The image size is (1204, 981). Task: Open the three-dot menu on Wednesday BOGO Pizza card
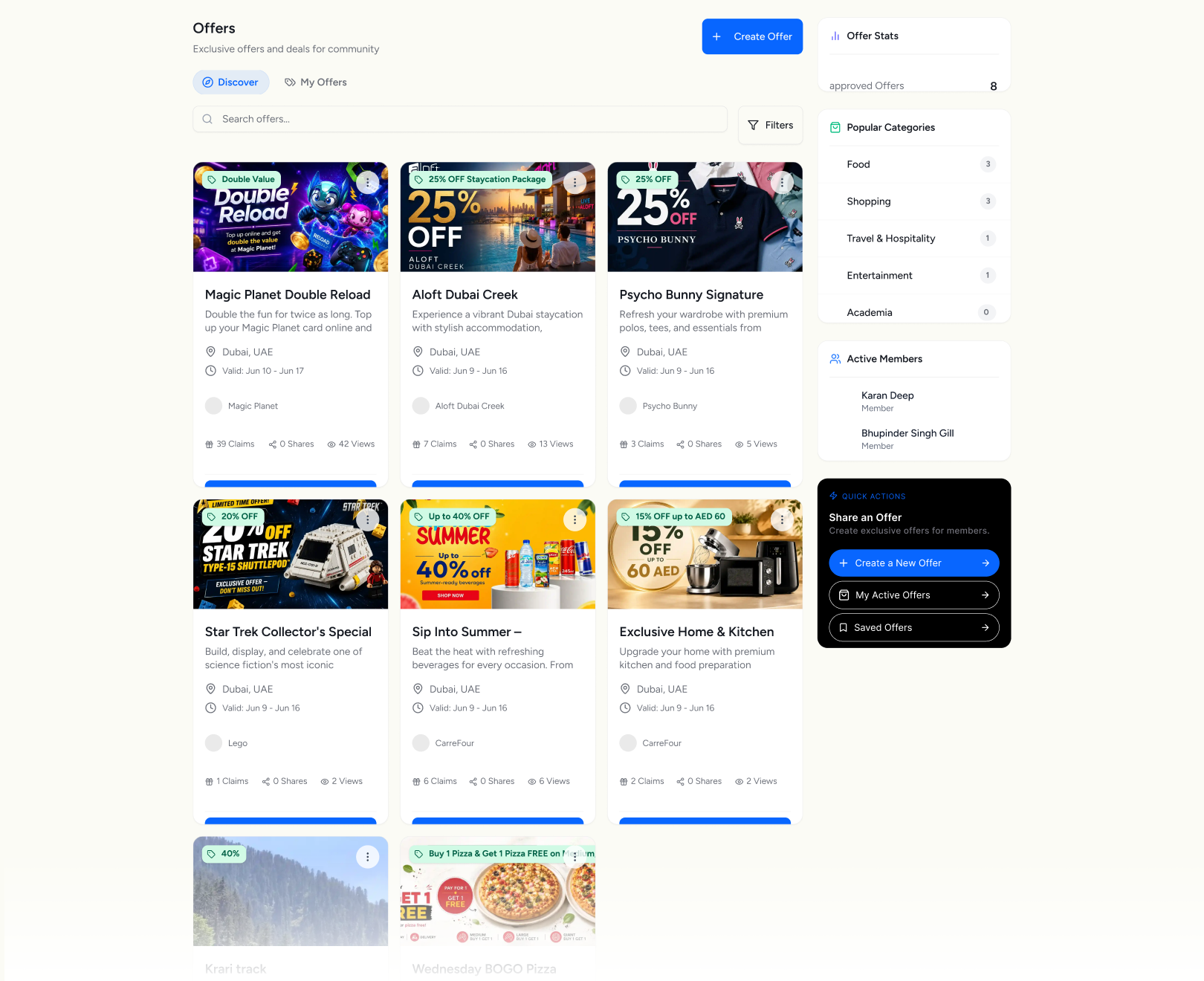[575, 857]
